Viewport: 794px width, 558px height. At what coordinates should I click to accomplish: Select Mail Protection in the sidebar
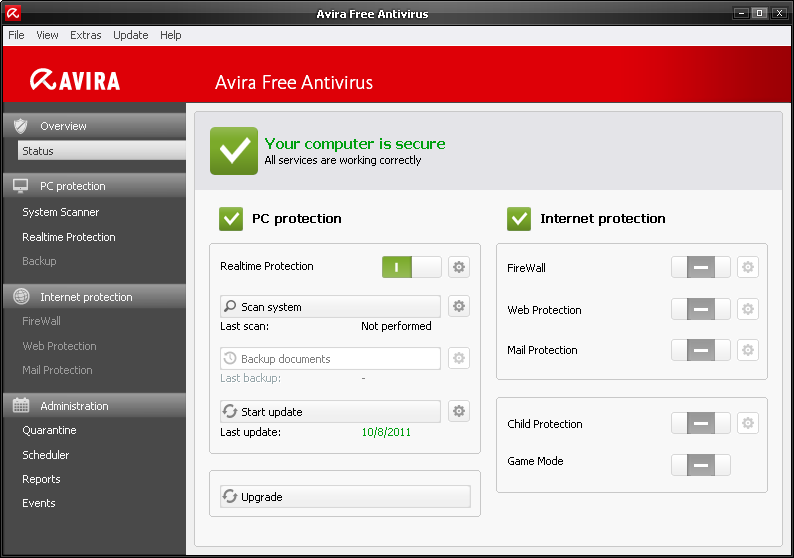click(x=57, y=370)
